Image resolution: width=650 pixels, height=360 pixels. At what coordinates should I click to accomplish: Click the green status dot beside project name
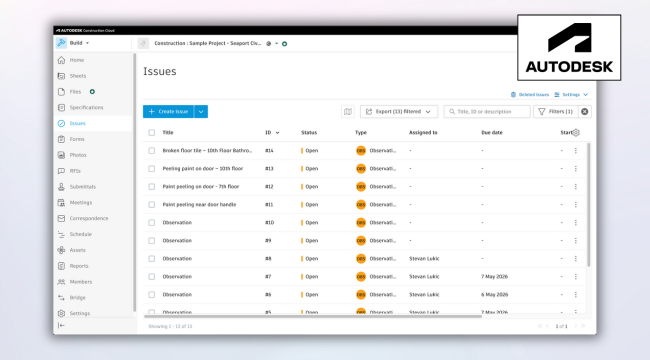tap(284, 44)
